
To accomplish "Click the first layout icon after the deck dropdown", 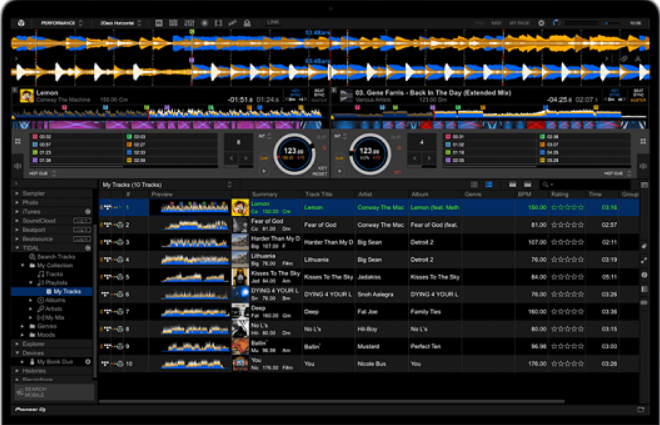I will (159, 23).
